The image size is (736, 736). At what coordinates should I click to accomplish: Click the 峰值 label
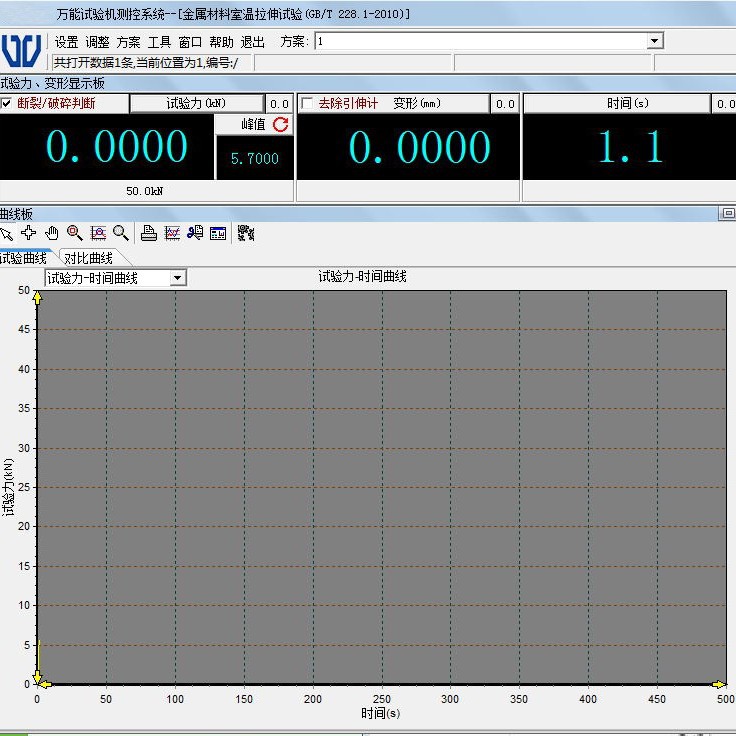[253, 124]
